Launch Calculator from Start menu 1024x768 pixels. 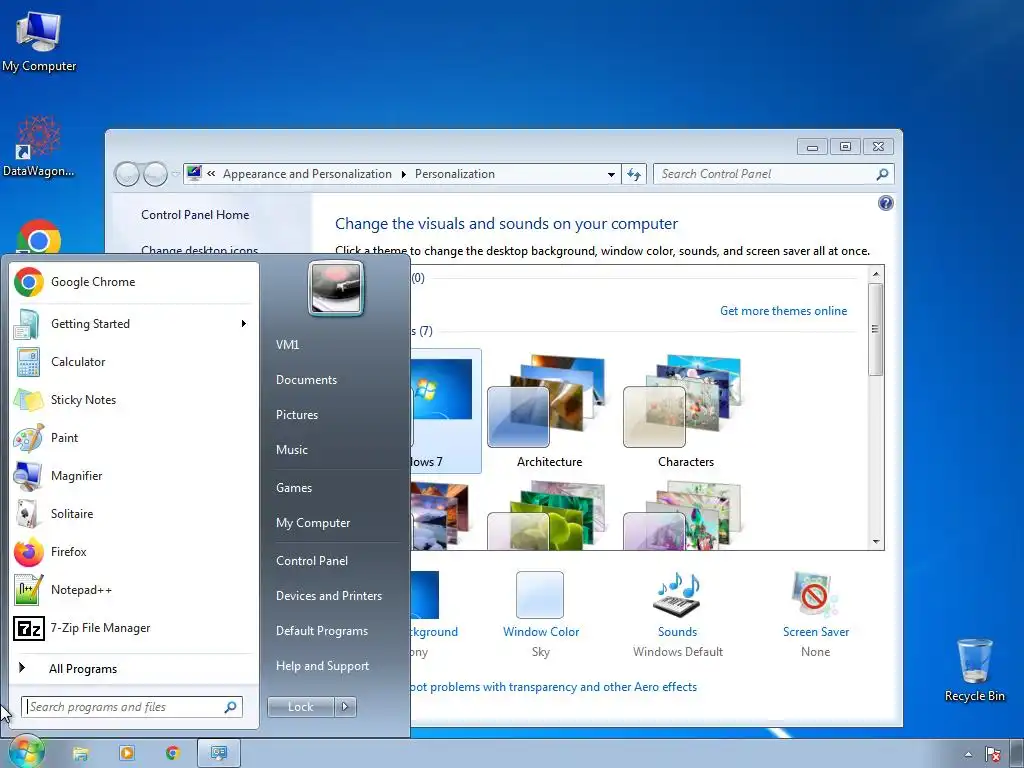133,362
